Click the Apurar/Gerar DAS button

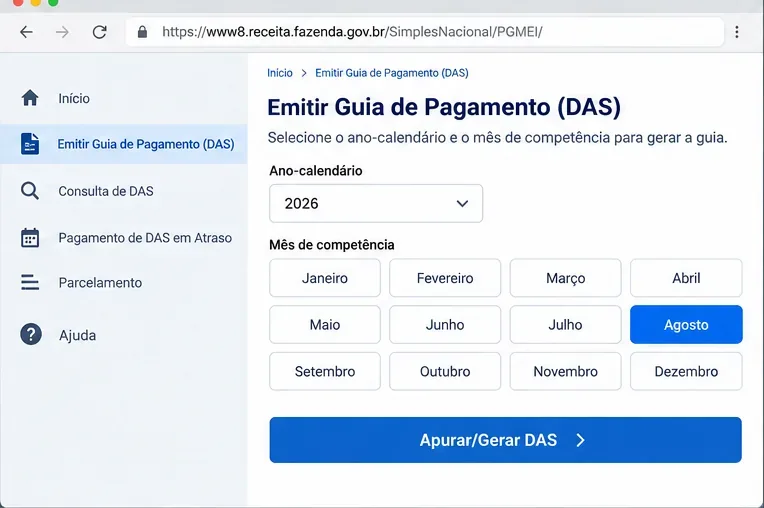[x=505, y=440]
